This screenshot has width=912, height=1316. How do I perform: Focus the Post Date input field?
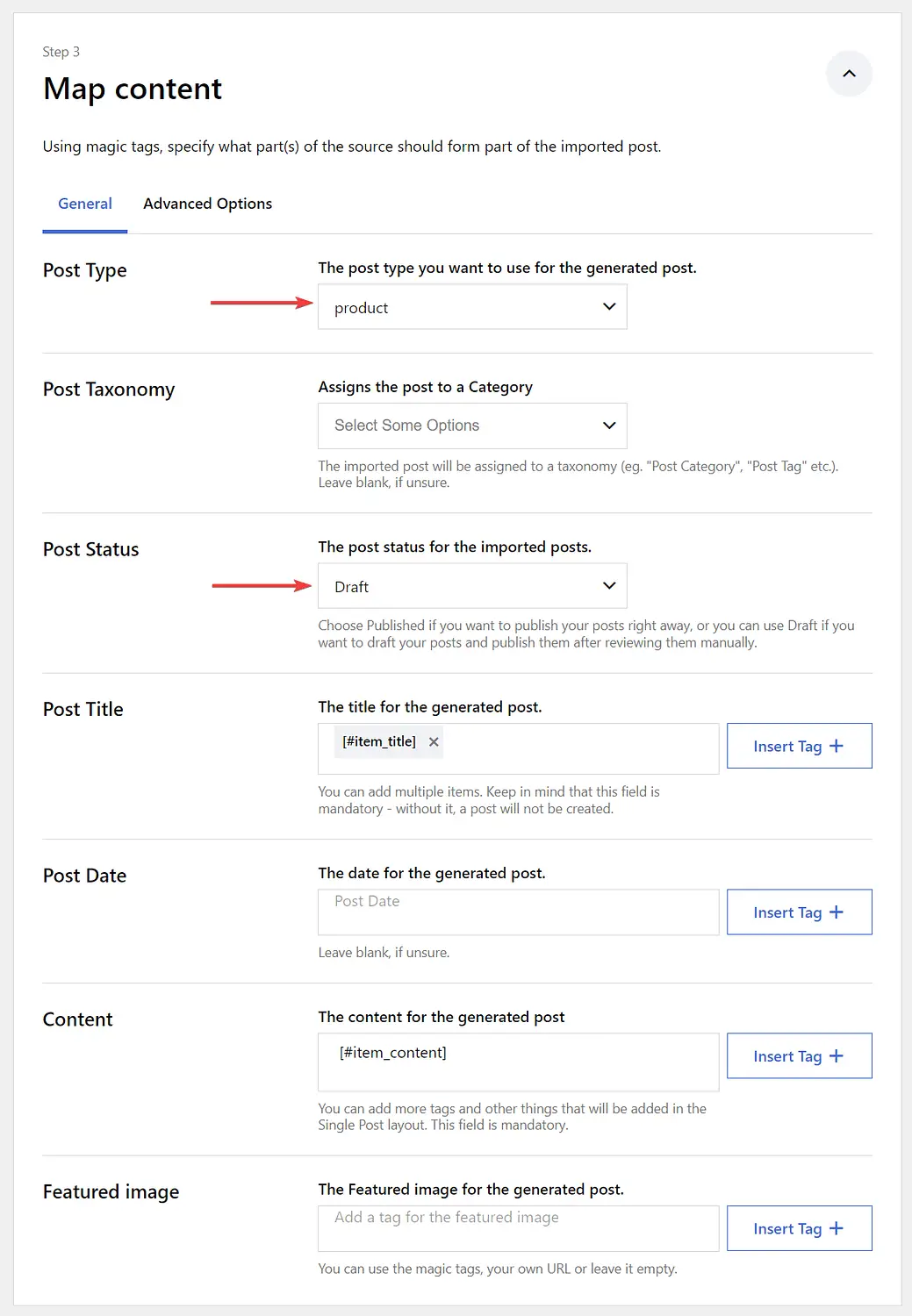click(518, 912)
